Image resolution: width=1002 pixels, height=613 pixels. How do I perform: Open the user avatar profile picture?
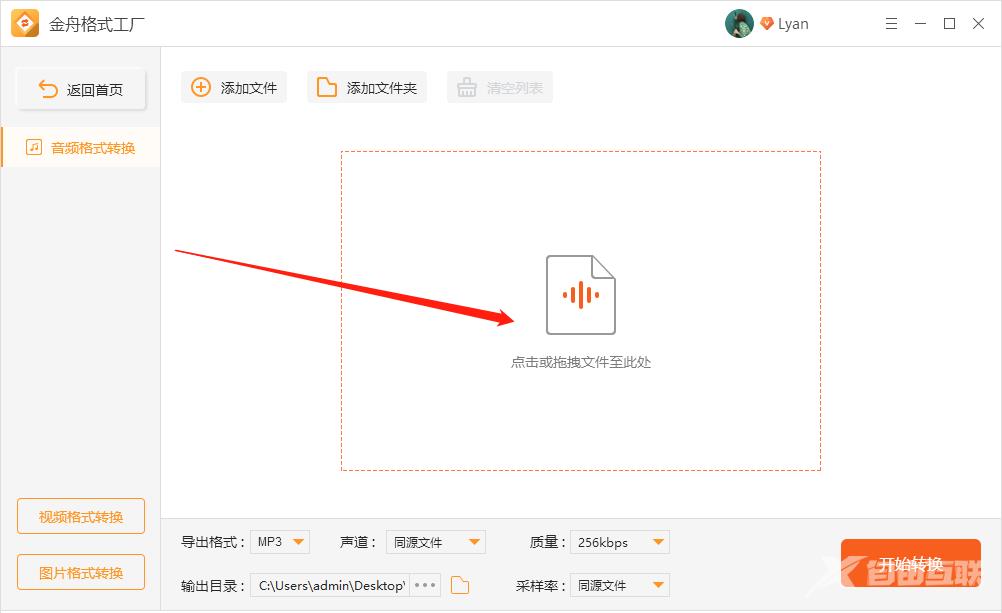(x=739, y=24)
